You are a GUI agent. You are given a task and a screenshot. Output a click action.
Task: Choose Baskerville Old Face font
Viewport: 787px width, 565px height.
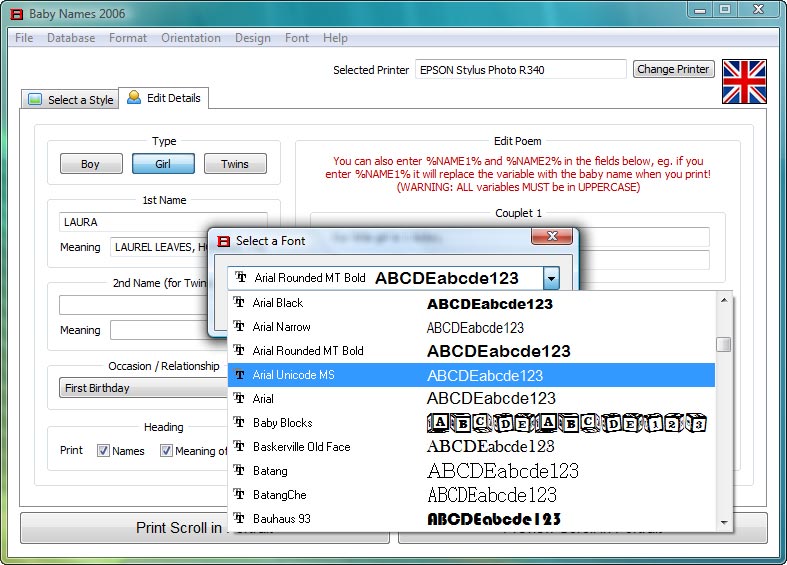click(x=471, y=447)
